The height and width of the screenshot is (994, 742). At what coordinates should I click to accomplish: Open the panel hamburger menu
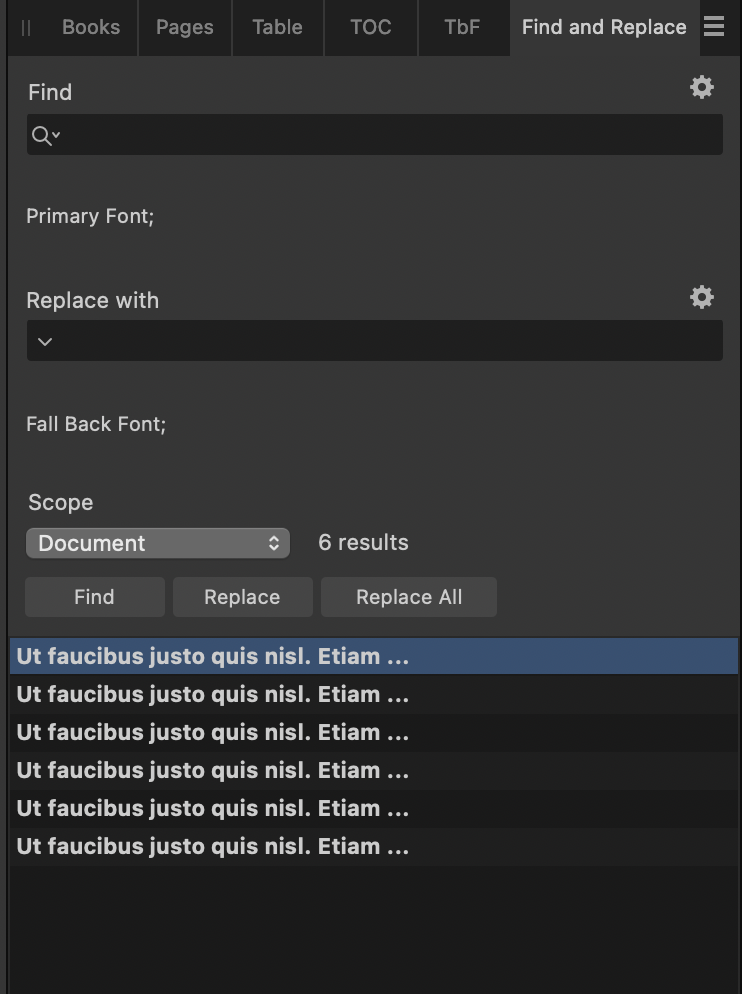(x=715, y=27)
